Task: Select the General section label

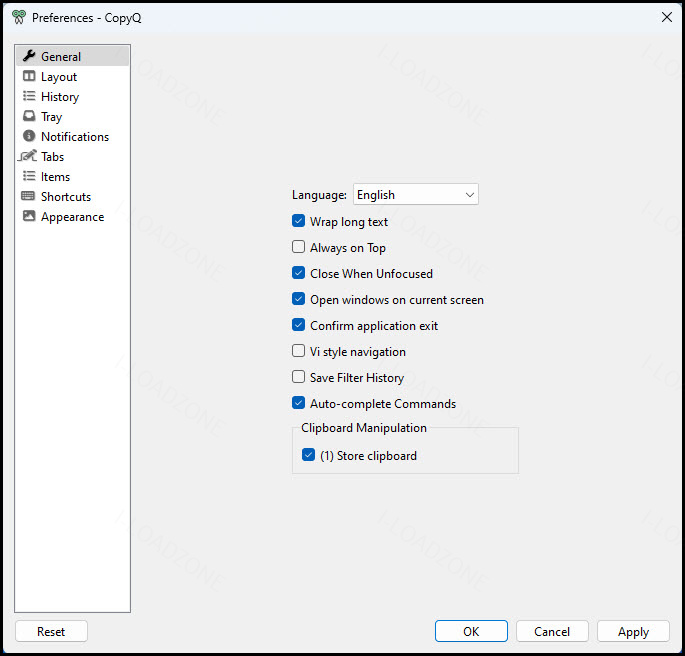Action: pyautogui.click(x=61, y=56)
